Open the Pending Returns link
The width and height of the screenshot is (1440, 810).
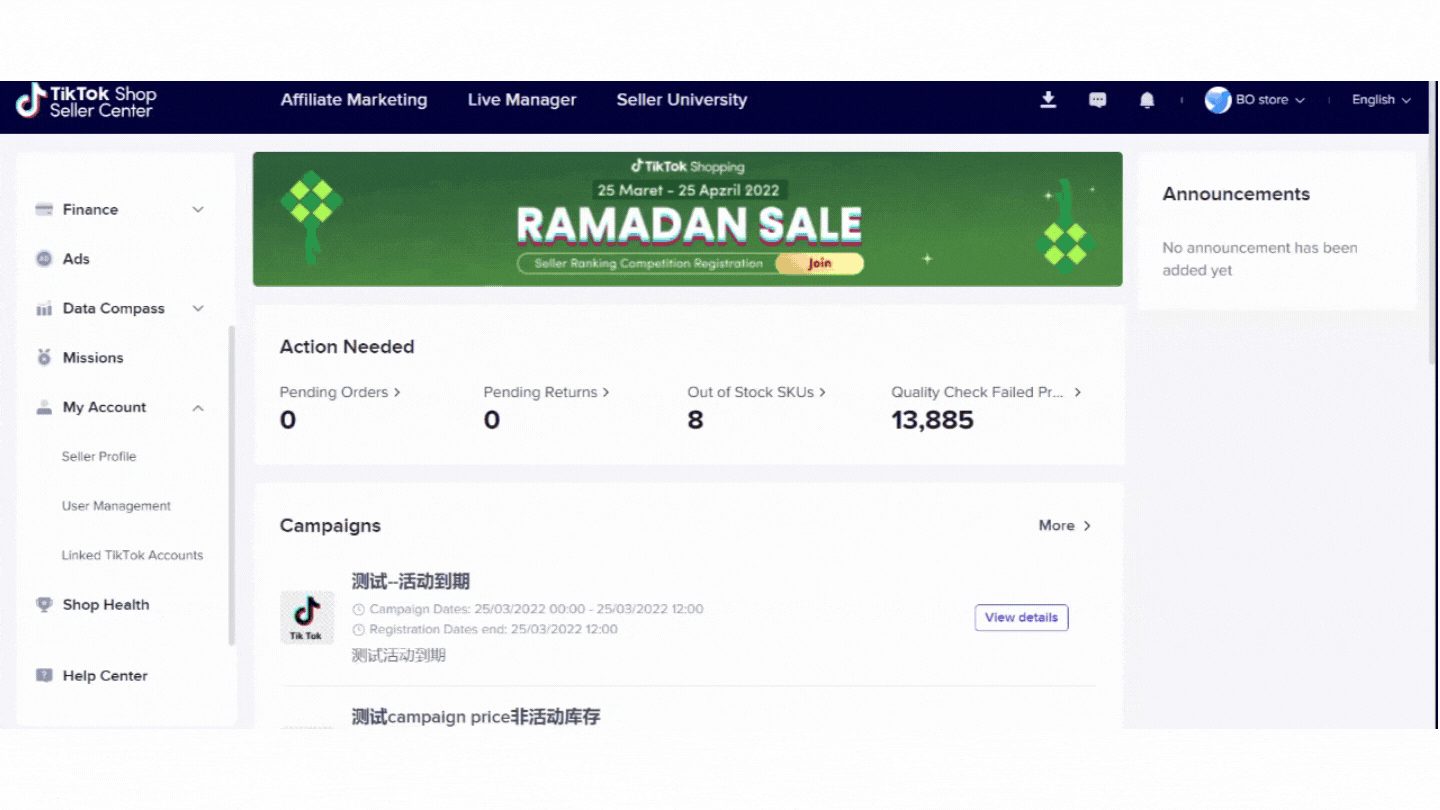(546, 393)
